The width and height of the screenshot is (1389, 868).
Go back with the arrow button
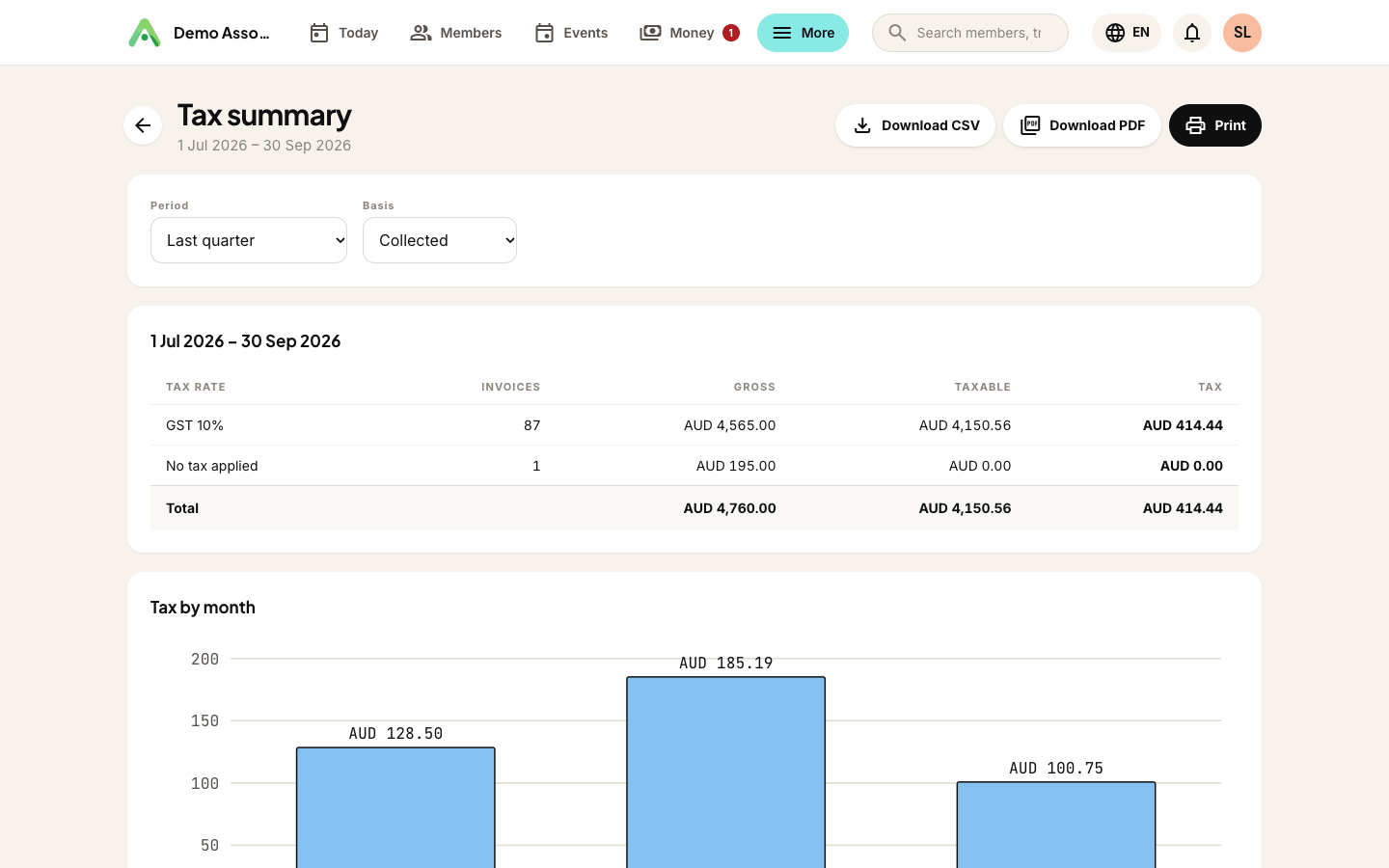coord(143,125)
